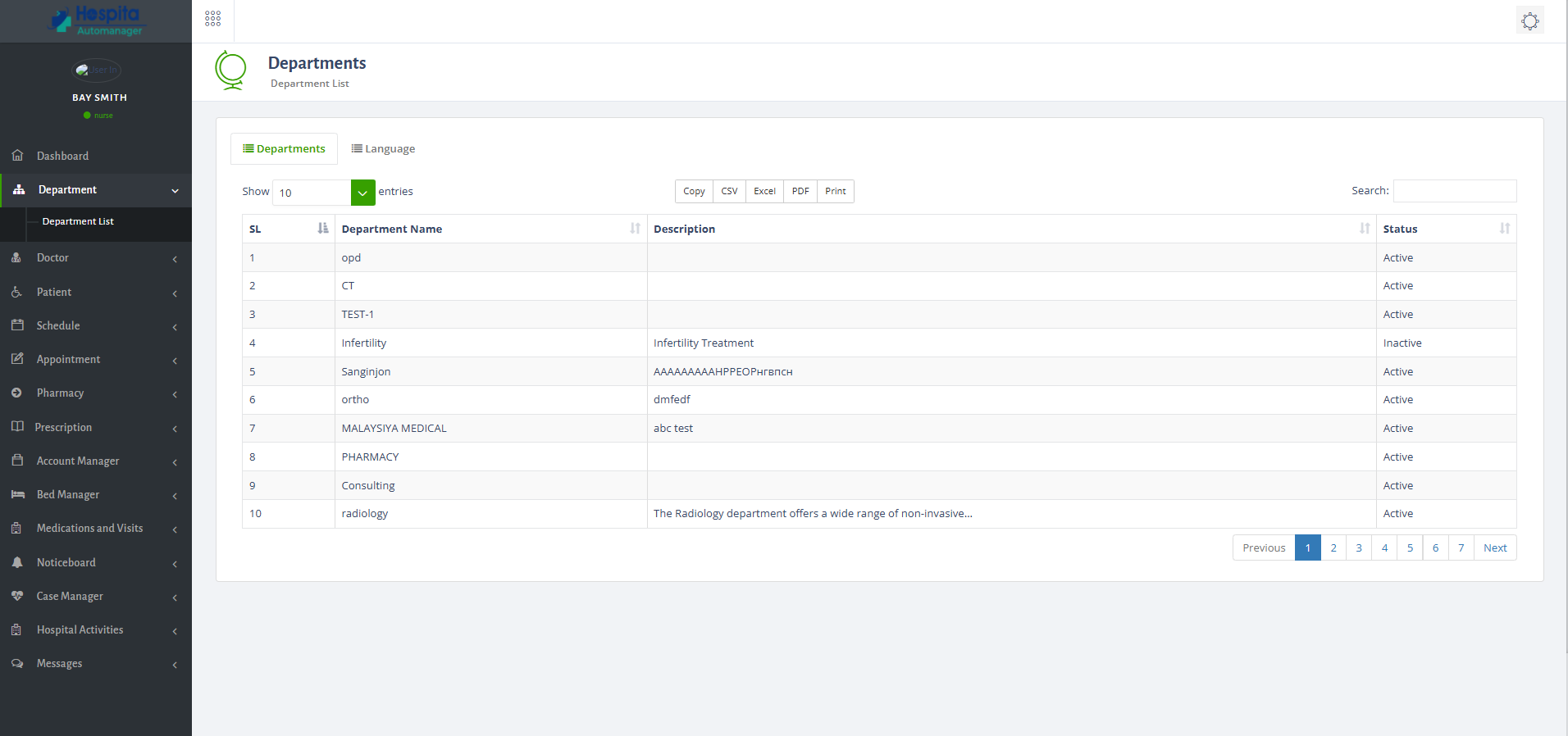Click the Previous pagination button
The image size is (1568, 736).
click(1264, 547)
